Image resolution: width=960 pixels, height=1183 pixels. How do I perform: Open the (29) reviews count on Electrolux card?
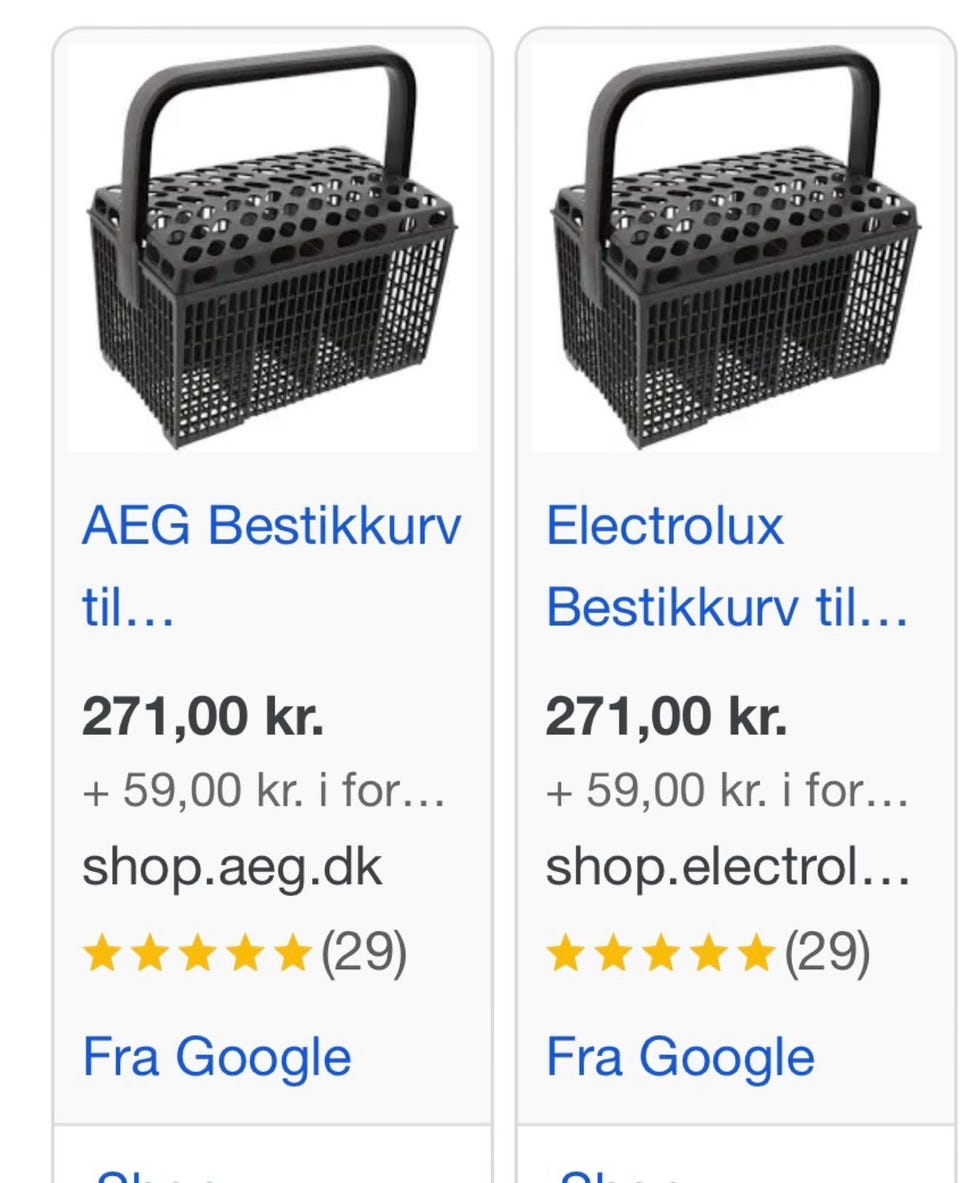(x=827, y=954)
